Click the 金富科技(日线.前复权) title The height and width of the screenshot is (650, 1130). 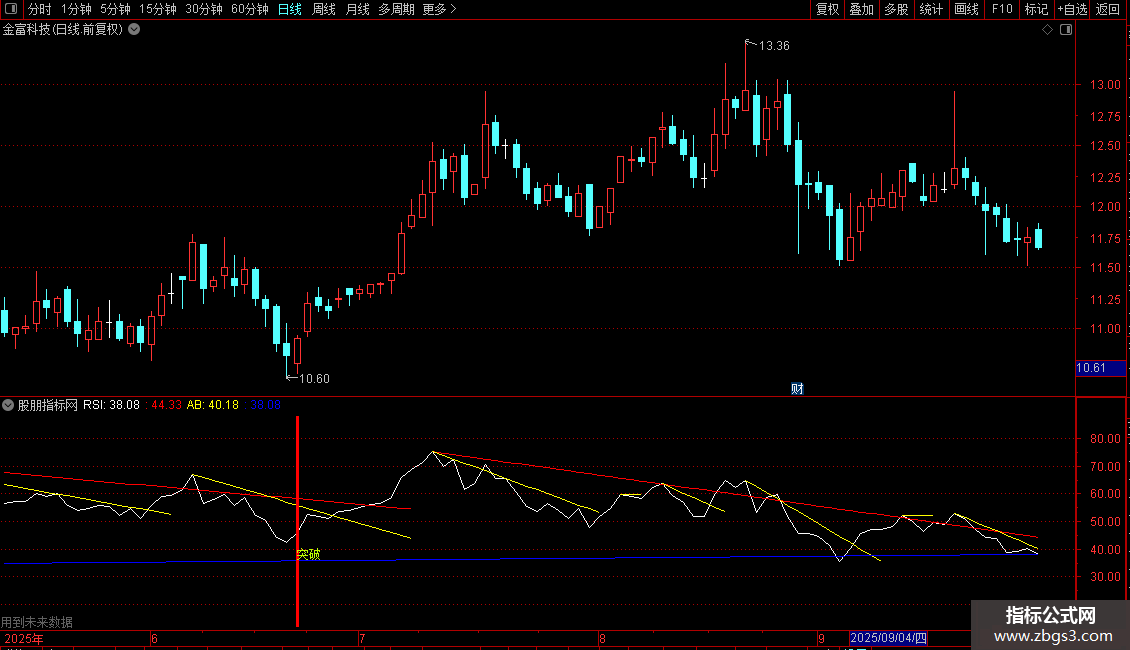[63, 29]
